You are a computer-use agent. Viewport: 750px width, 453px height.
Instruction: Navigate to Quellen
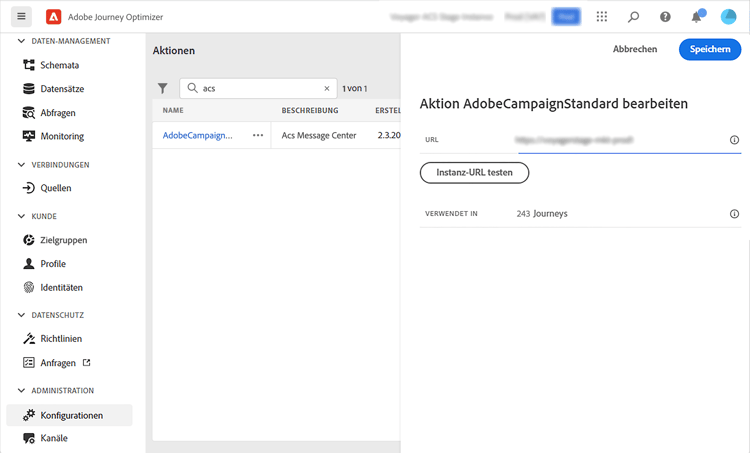(x=55, y=188)
